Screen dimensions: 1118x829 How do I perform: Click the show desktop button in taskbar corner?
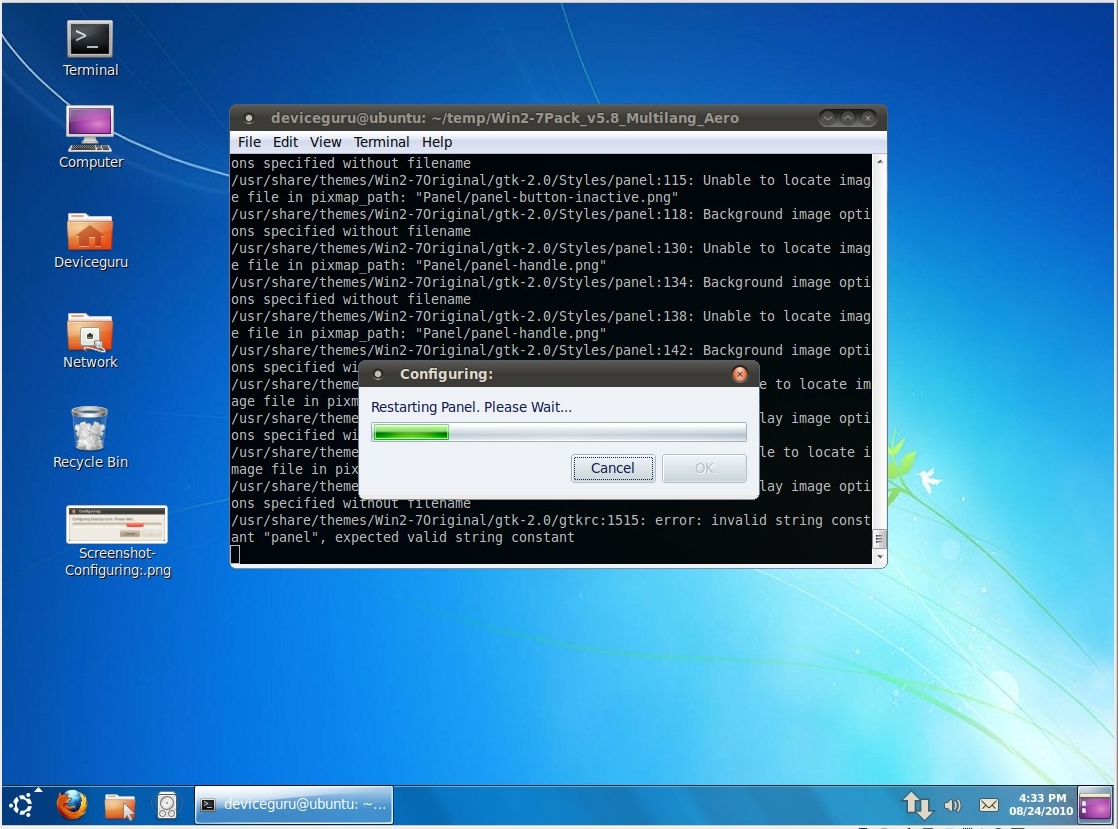(x=1095, y=805)
